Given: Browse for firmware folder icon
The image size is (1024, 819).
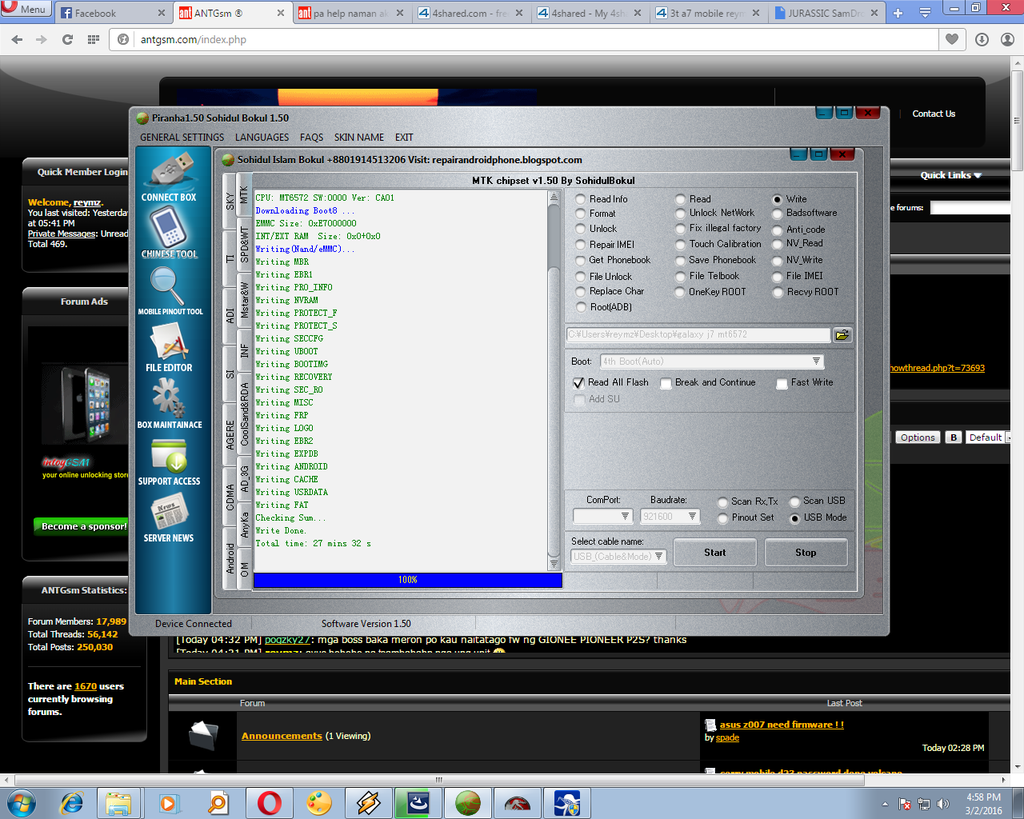Looking at the screenshot, I should pyautogui.click(x=842, y=335).
